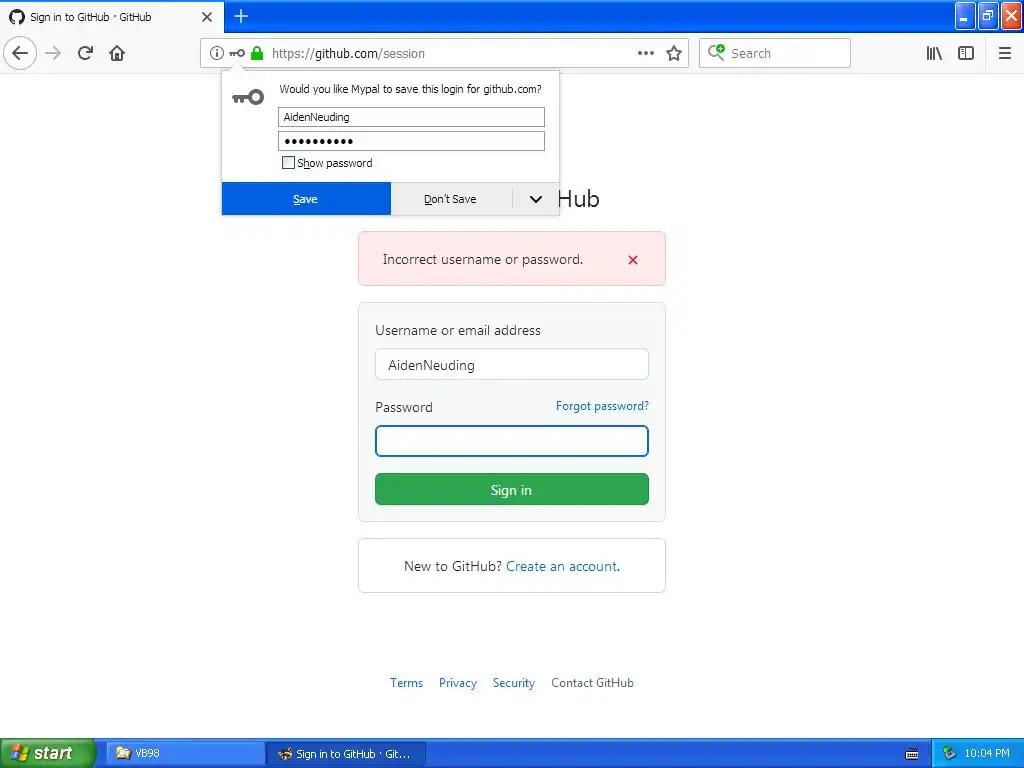Click the saved-login key icon in address bar
Screen dimensions: 1024x768
[236, 53]
